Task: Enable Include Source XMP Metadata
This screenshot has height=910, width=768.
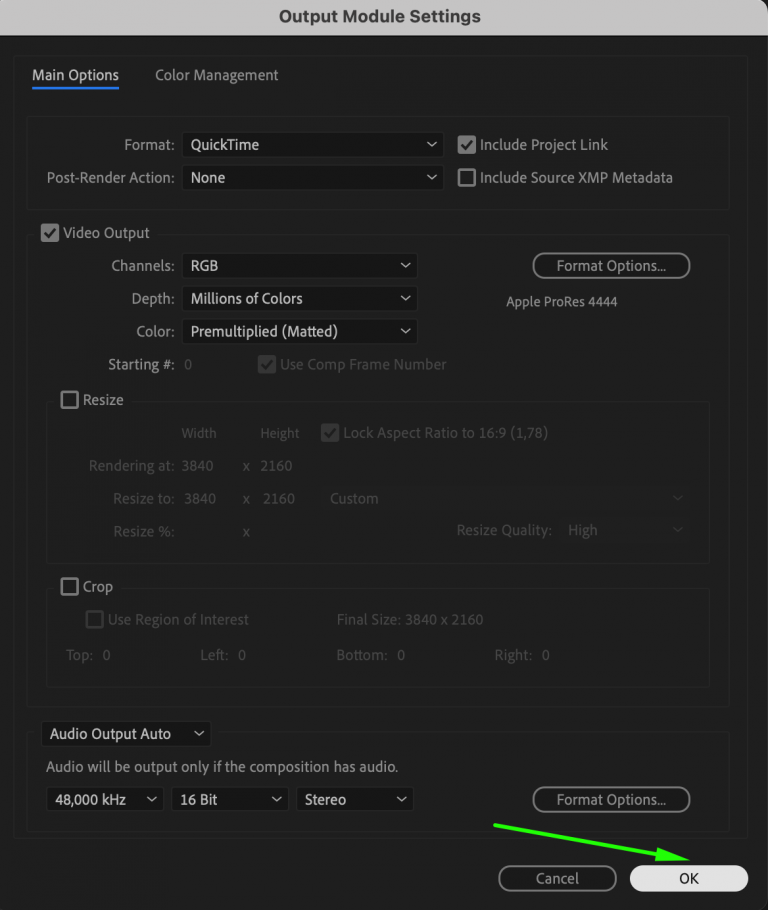Action: click(x=466, y=177)
